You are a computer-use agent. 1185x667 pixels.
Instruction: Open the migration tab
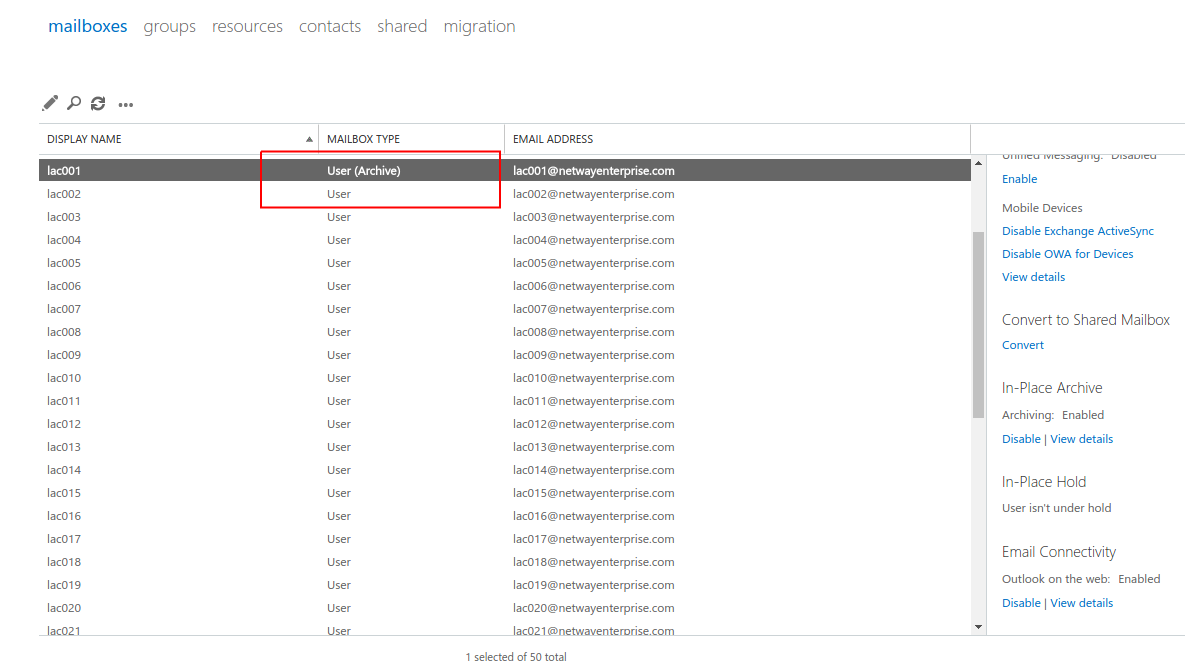[x=479, y=26]
